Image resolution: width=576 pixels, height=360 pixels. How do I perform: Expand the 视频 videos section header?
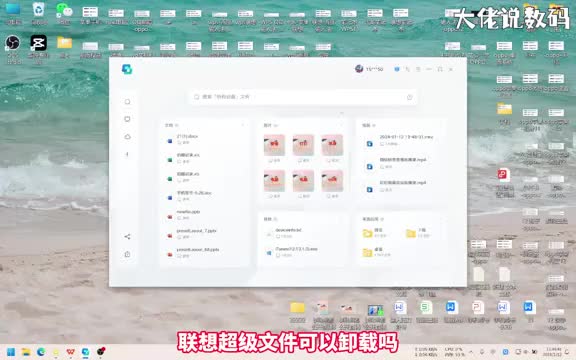369,125
